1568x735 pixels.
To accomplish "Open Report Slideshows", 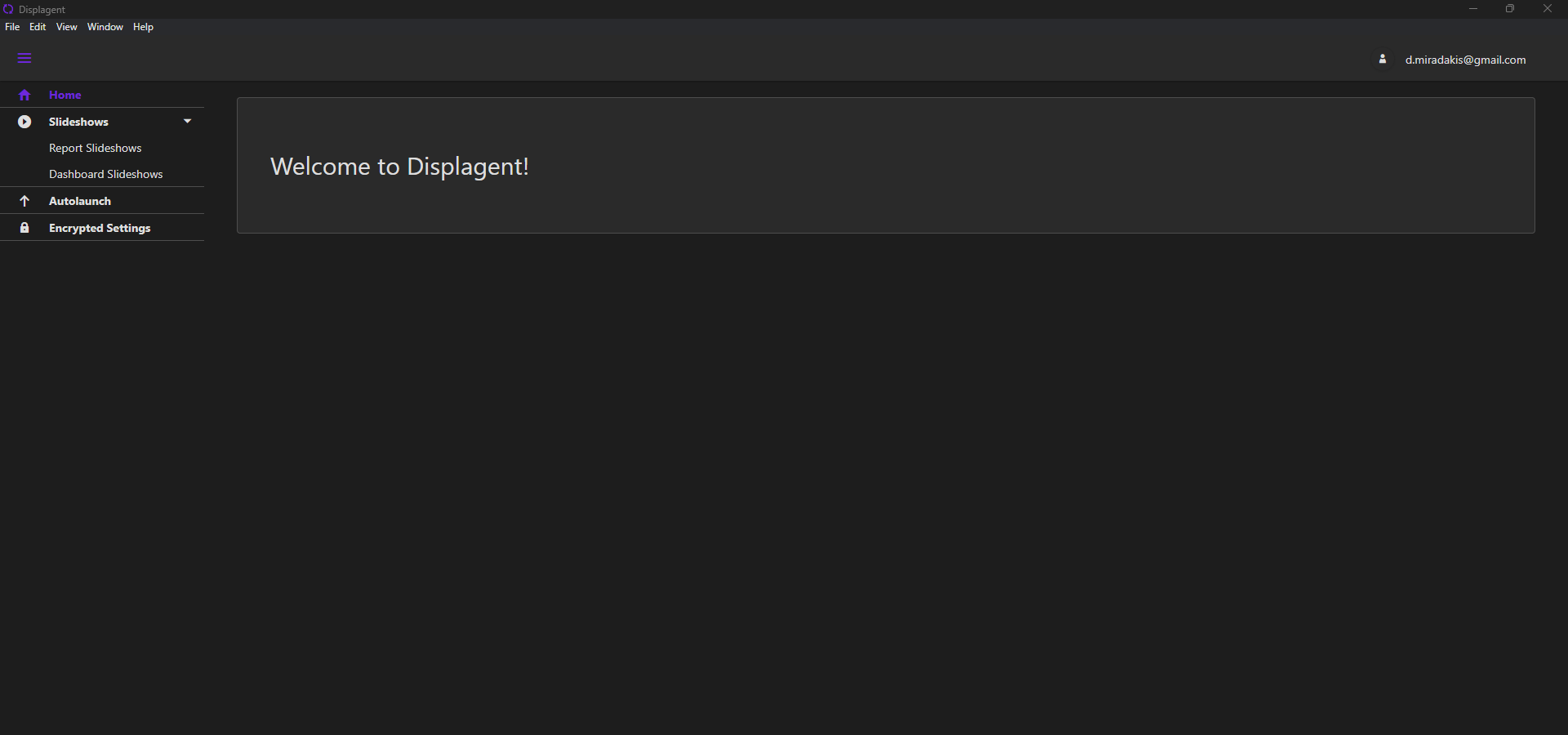I will point(96,148).
